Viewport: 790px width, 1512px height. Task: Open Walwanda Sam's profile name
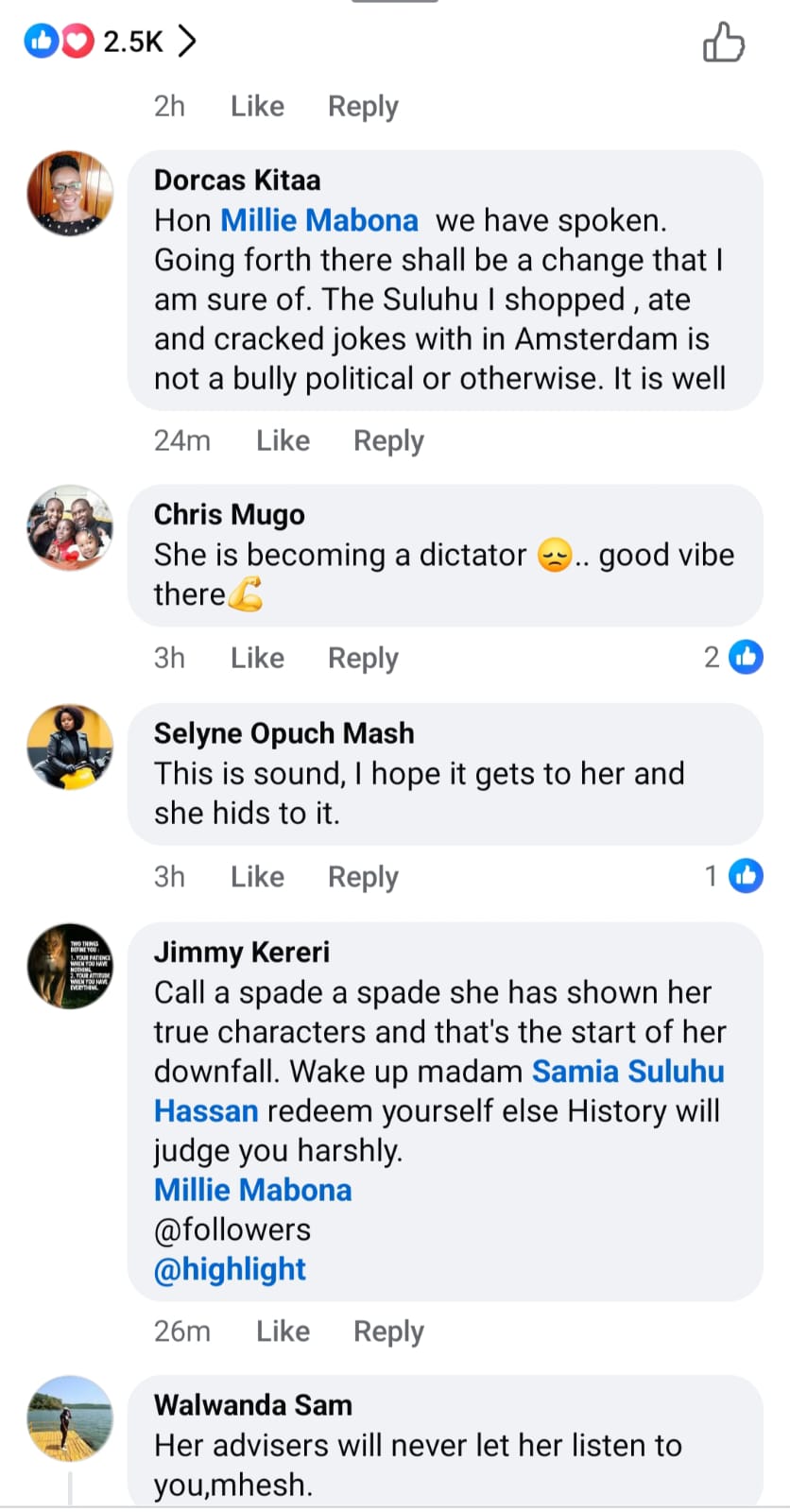tap(252, 1405)
